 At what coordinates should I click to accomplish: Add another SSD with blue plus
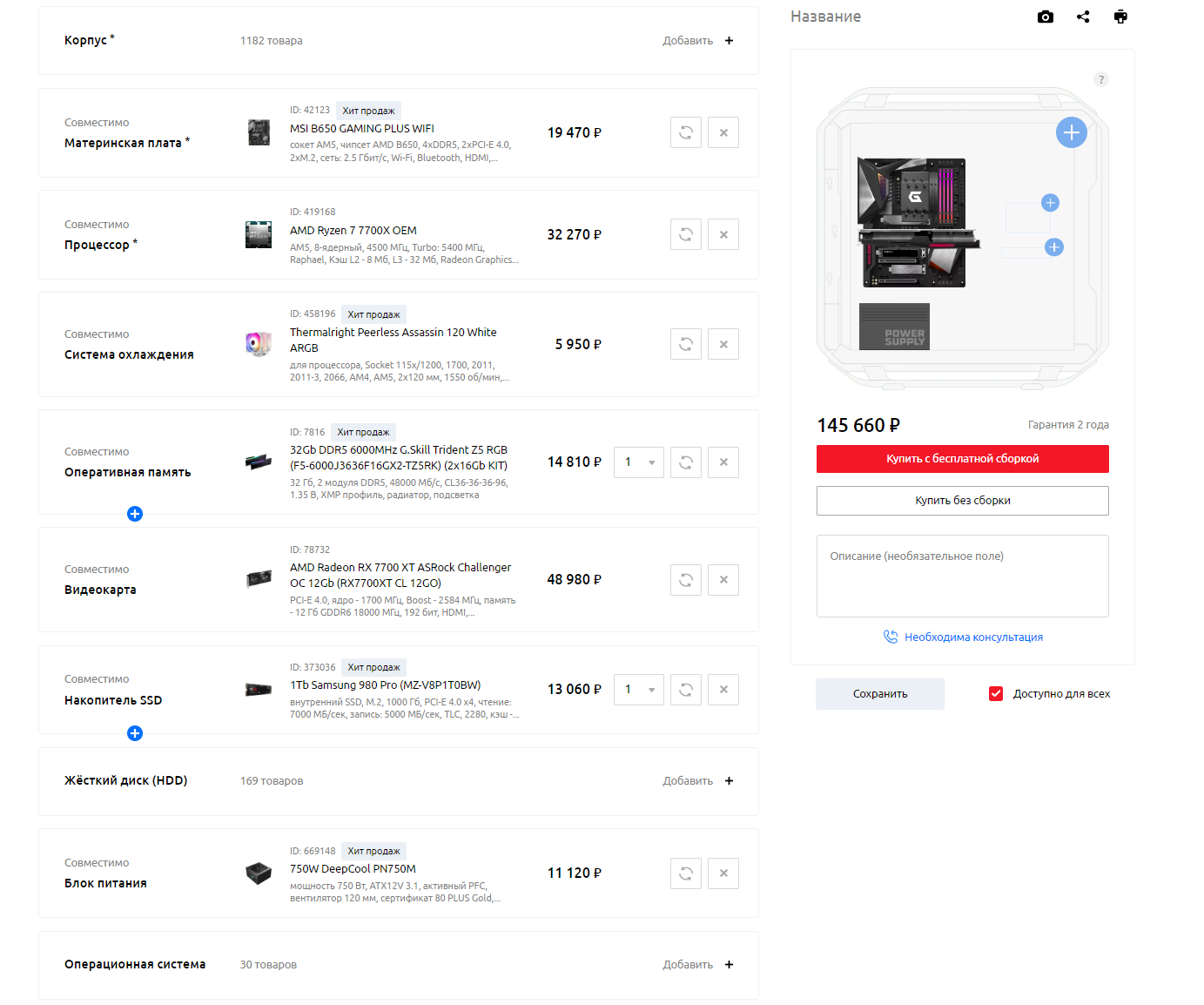135,733
